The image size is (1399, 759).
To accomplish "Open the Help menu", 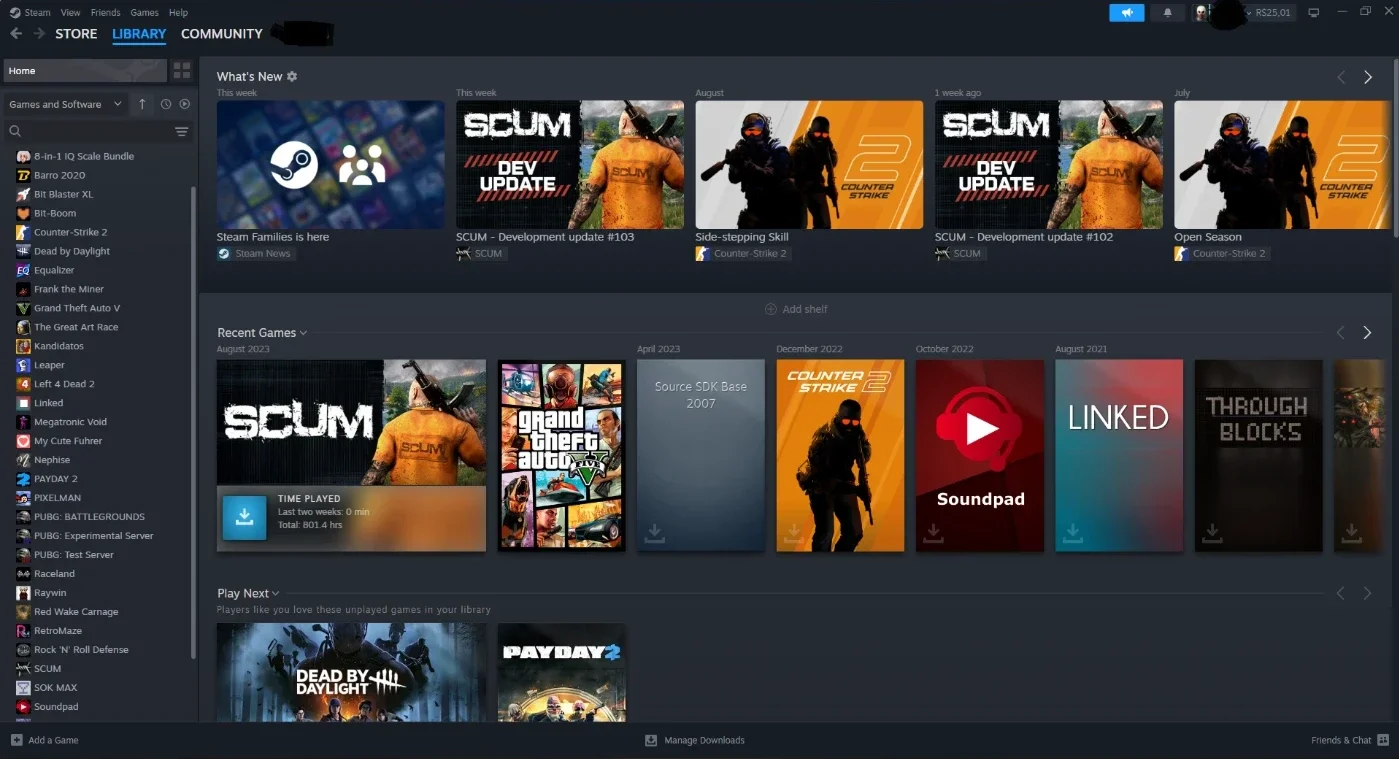I will tap(178, 12).
